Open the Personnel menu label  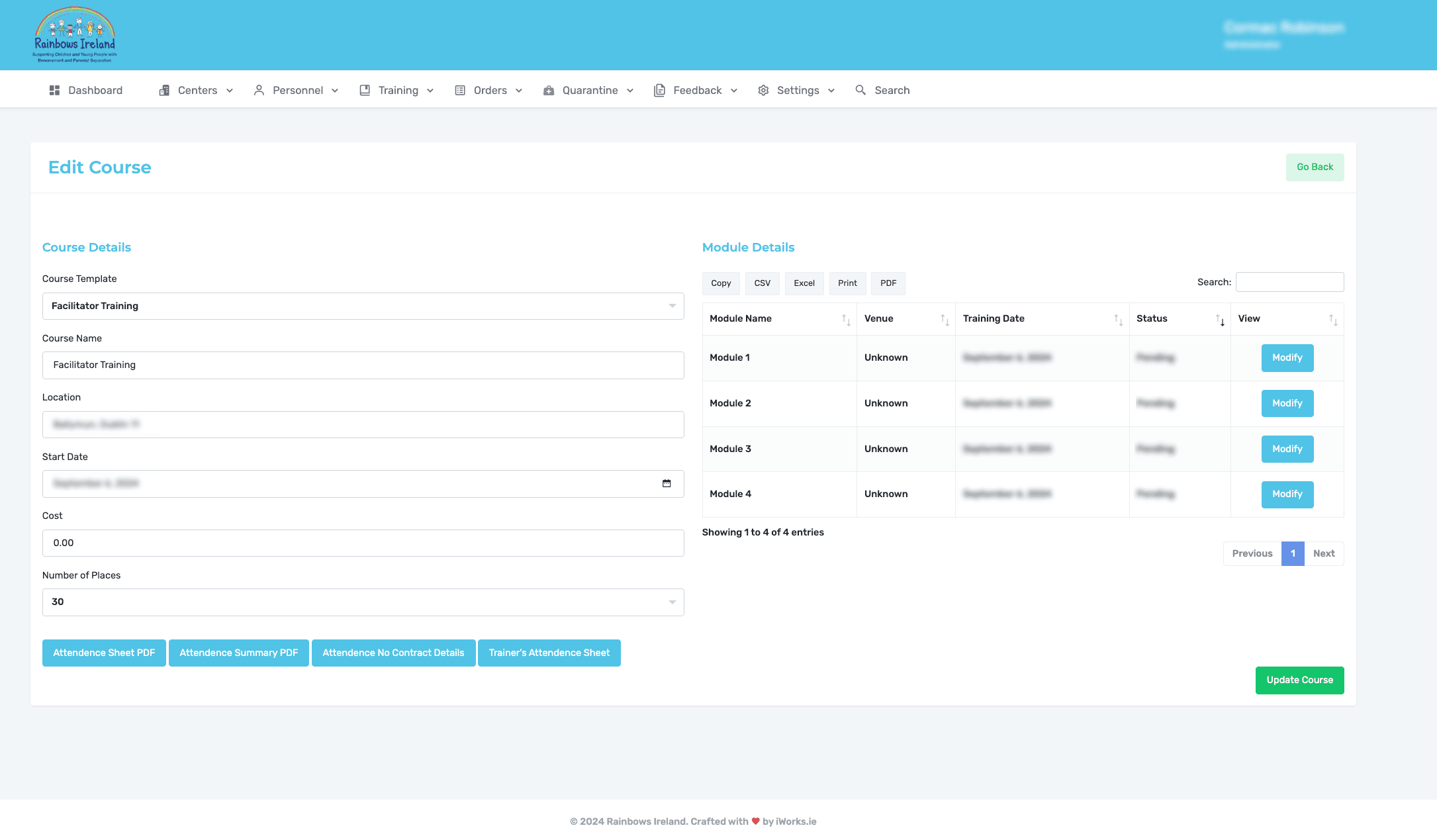tap(298, 90)
